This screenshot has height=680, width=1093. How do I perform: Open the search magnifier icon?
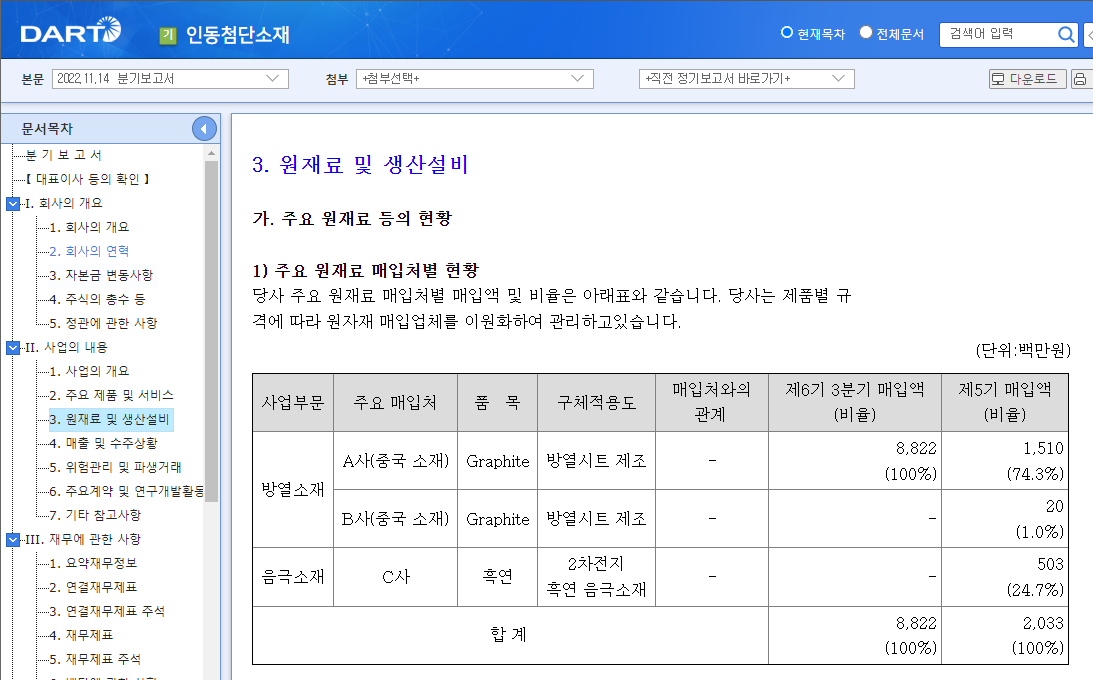[1068, 32]
